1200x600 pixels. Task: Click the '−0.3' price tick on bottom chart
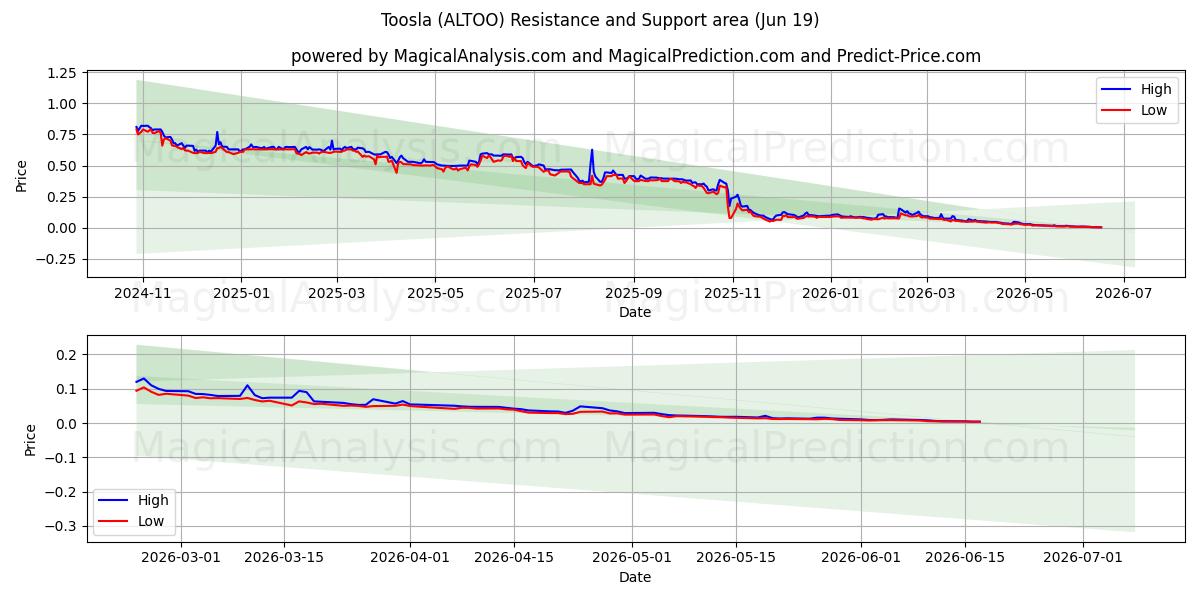coord(61,527)
